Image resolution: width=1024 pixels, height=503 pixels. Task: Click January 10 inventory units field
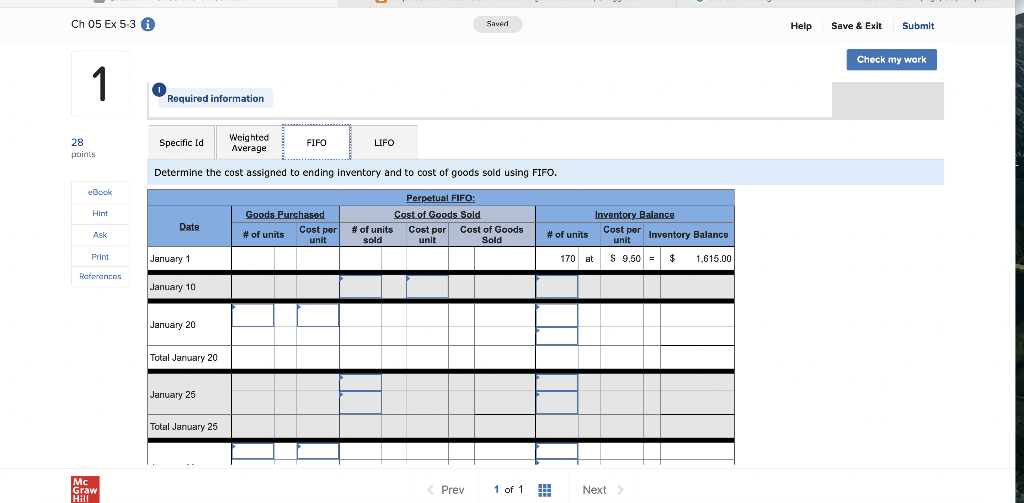556,287
